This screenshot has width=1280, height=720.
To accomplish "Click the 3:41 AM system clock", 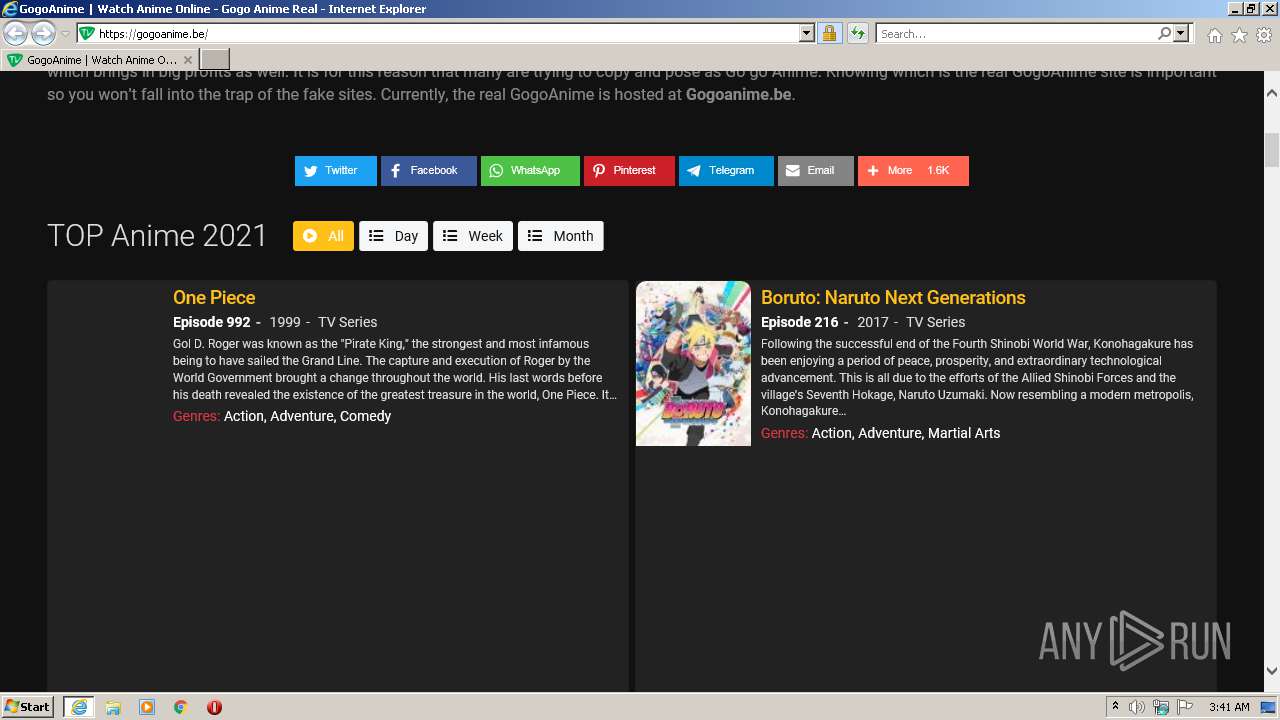I will [1229, 707].
